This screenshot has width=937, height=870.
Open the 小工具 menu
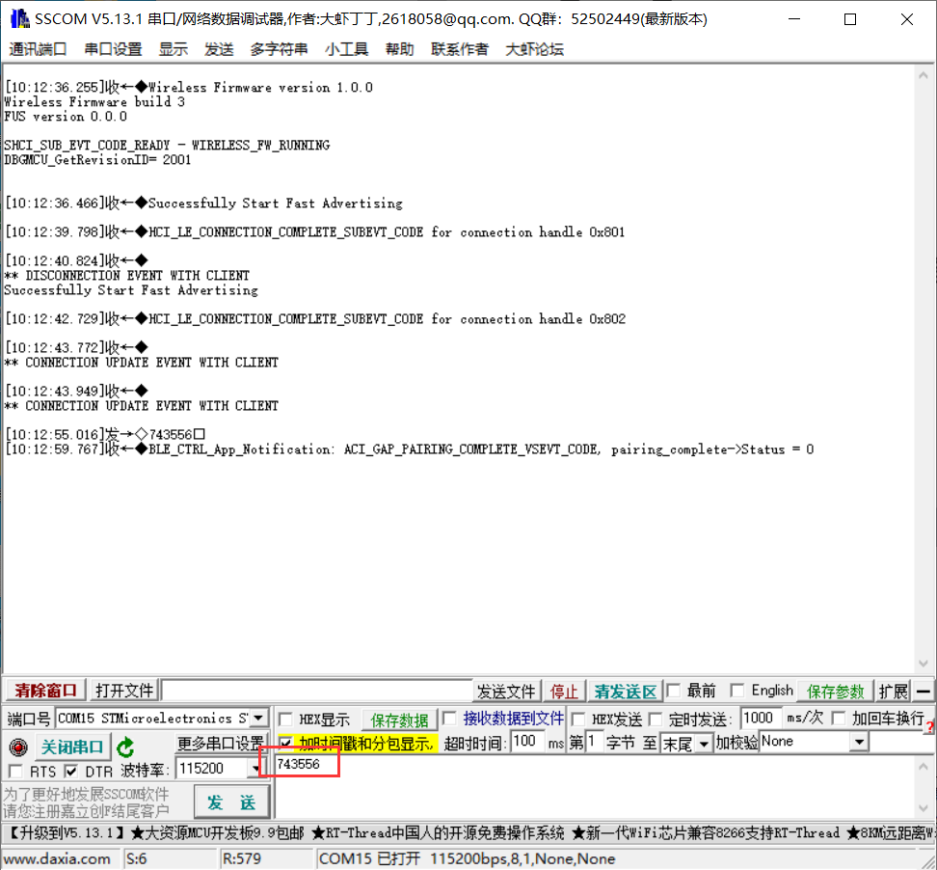pyautogui.click(x=346, y=49)
